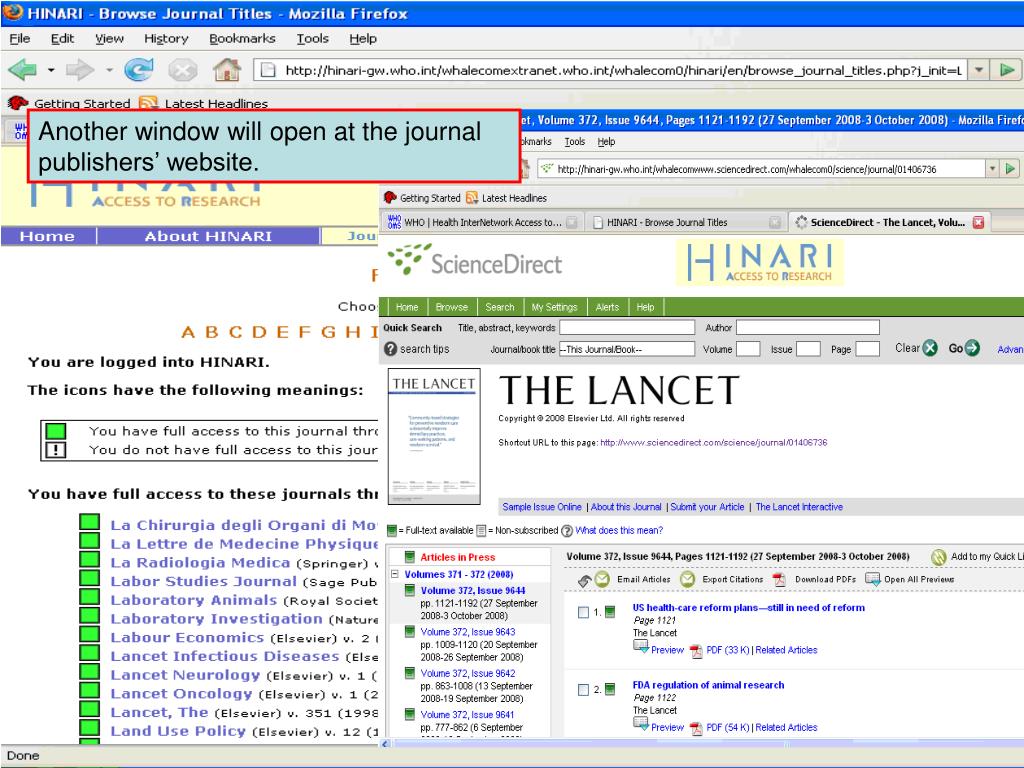Click the search tips question mark icon
Image resolution: width=1024 pixels, height=768 pixels.
click(x=391, y=349)
